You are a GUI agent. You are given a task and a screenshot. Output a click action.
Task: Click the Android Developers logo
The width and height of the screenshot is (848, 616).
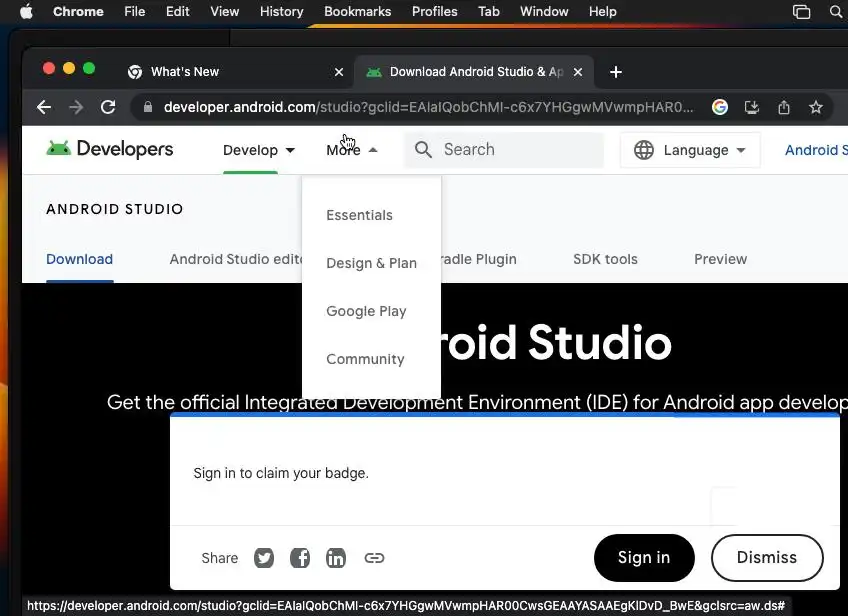pos(110,149)
